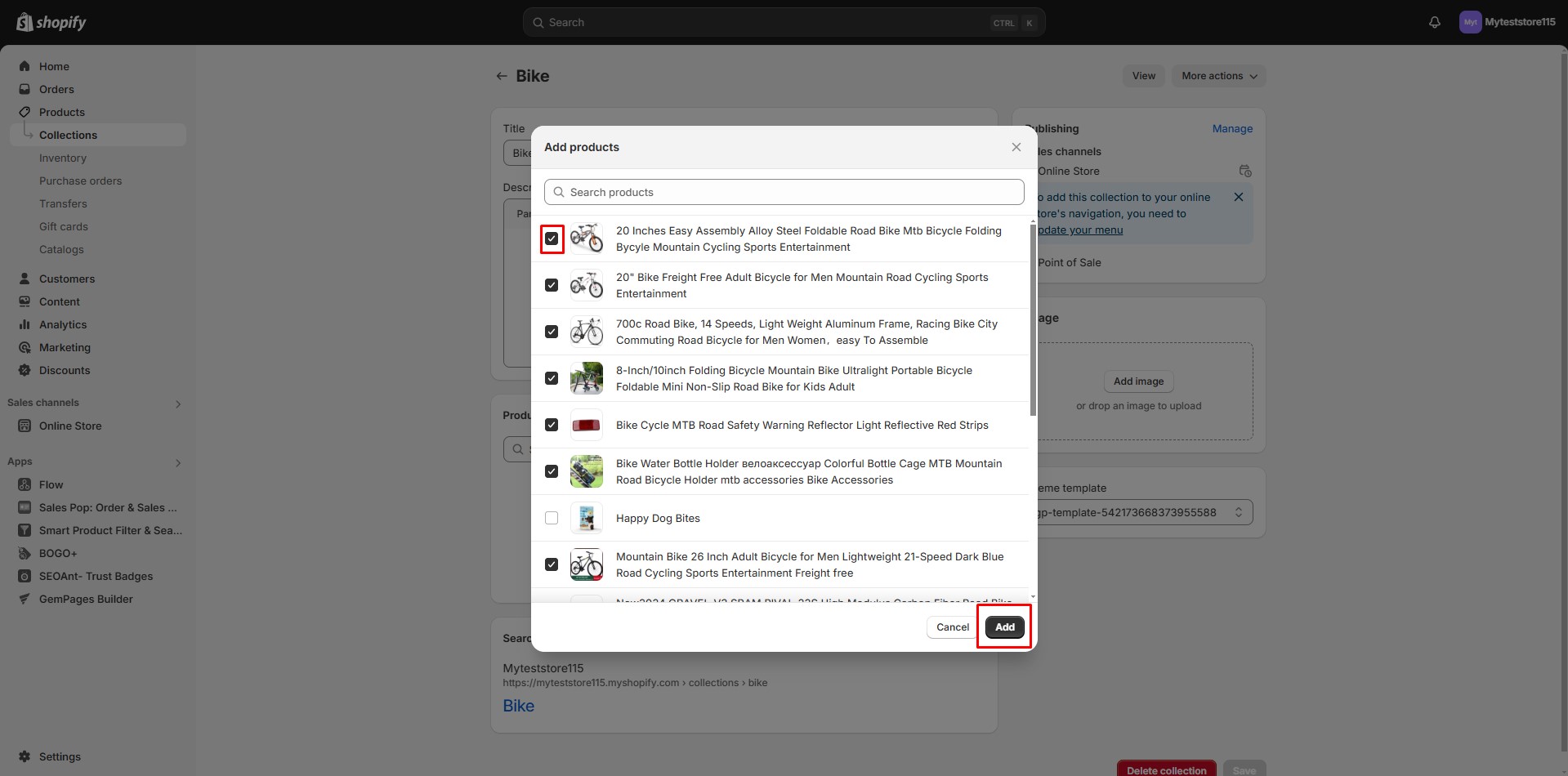The width and height of the screenshot is (1568, 776).
Task: Open Gift cards in sidebar
Action: [x=64, y=226]
